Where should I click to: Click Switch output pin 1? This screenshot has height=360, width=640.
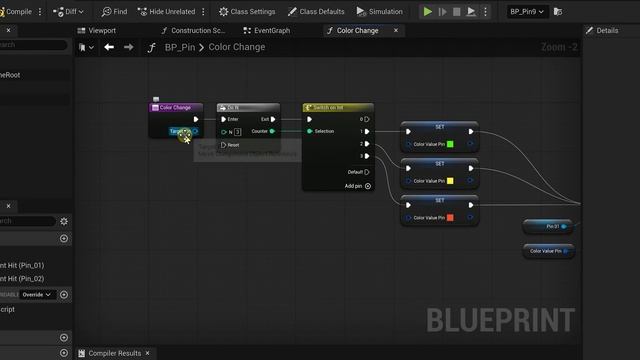pos(367,131)
